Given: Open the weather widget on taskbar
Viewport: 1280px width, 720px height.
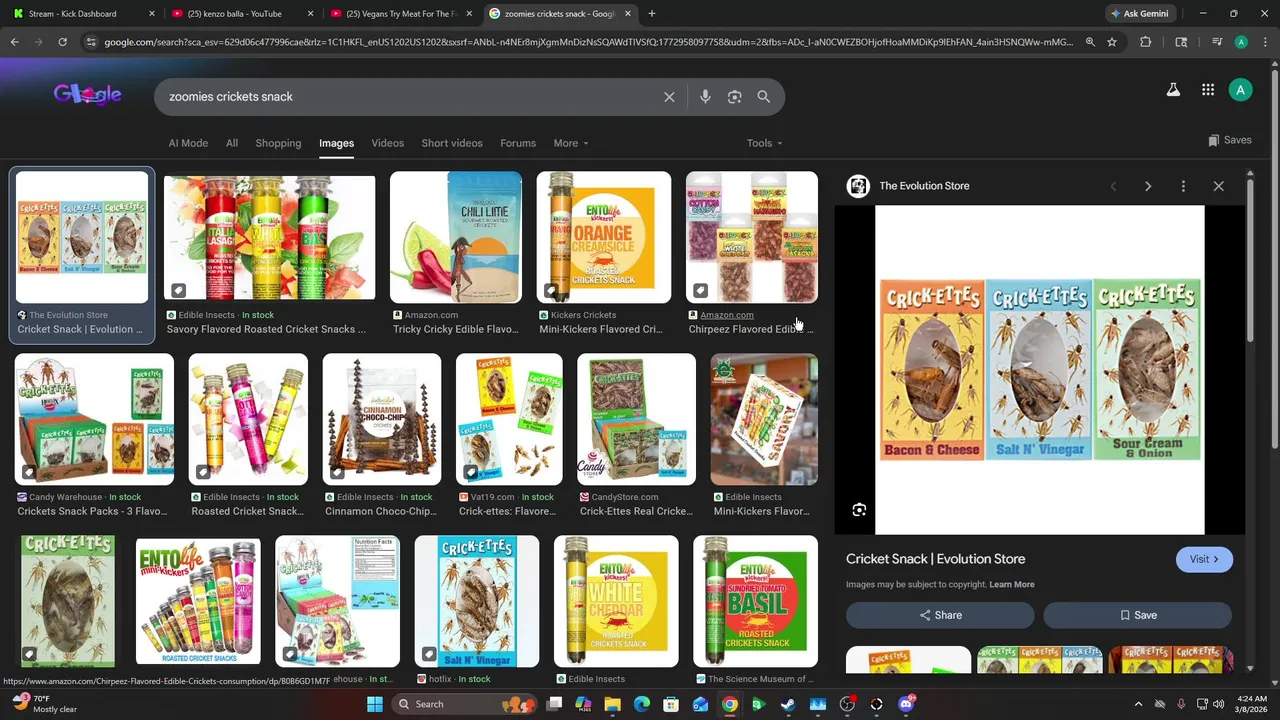Looking at the screenshot, I should click(x=43, y=704).
